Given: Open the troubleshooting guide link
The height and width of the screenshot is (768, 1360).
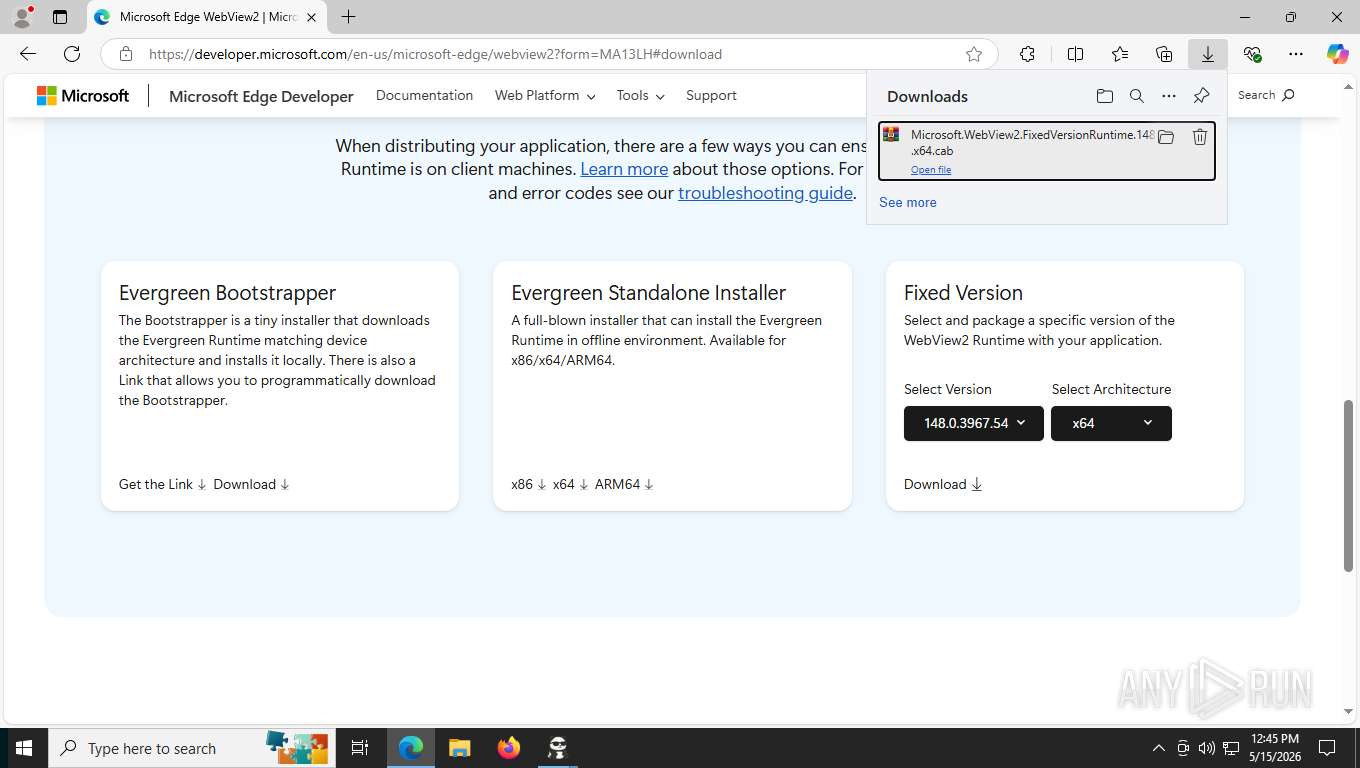Looking at the screenshot, I should [765, 193].
